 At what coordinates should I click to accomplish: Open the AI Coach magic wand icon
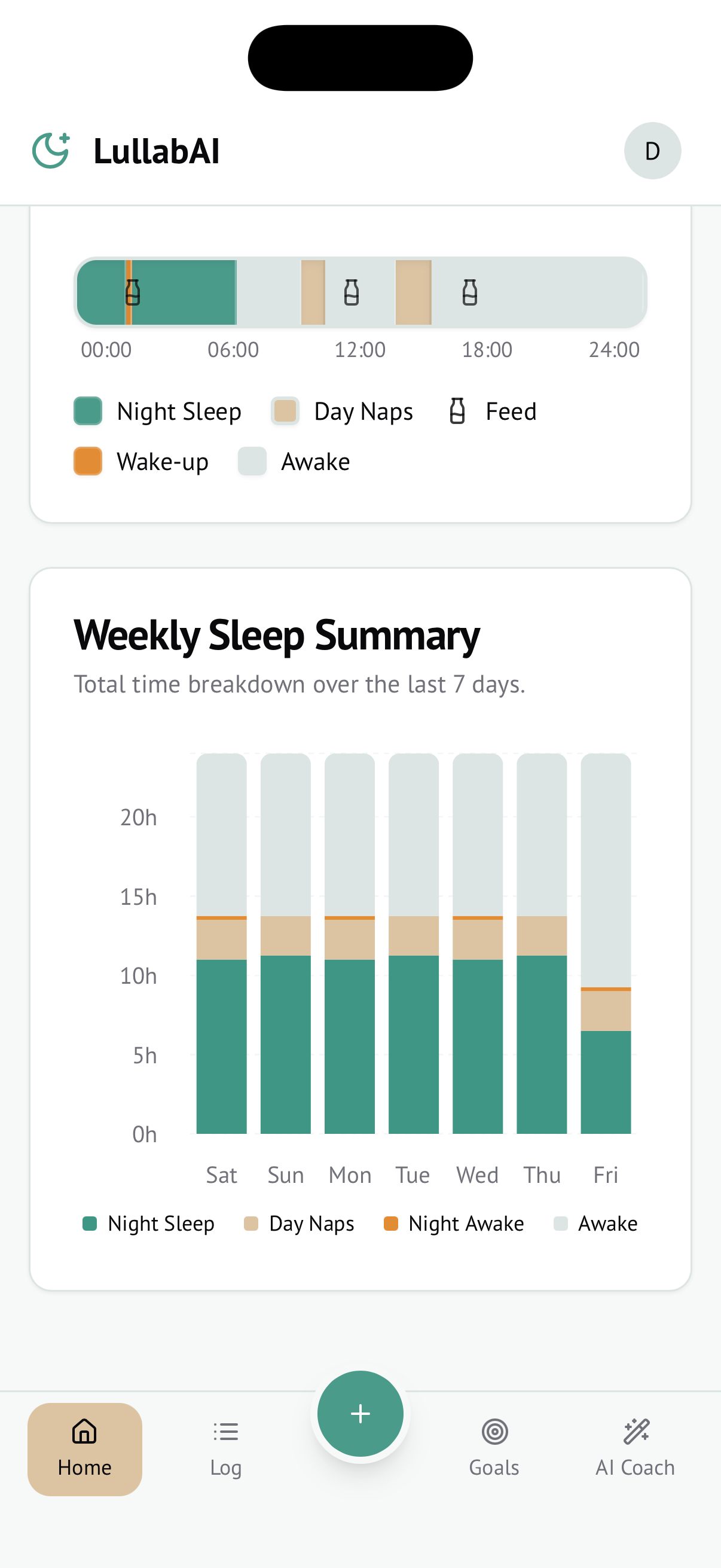click(x=636, y=1432)
